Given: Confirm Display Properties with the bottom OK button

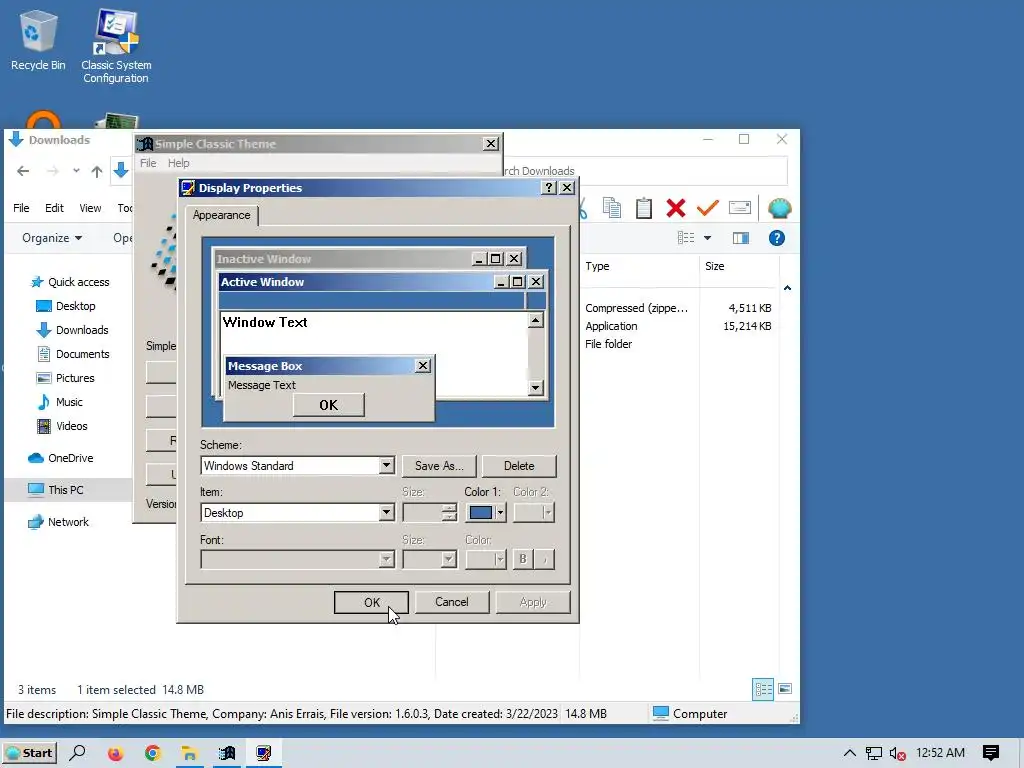Looking at the screenshot, I should click(x=372, y=602).
